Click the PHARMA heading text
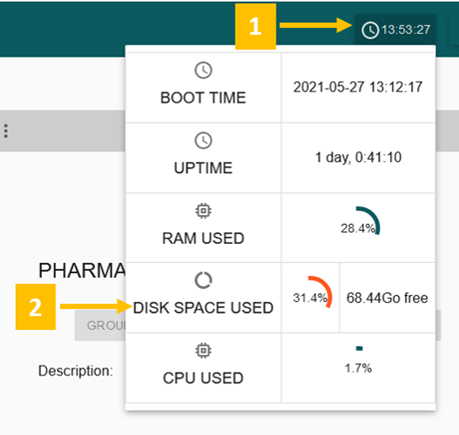 (82, 270)
